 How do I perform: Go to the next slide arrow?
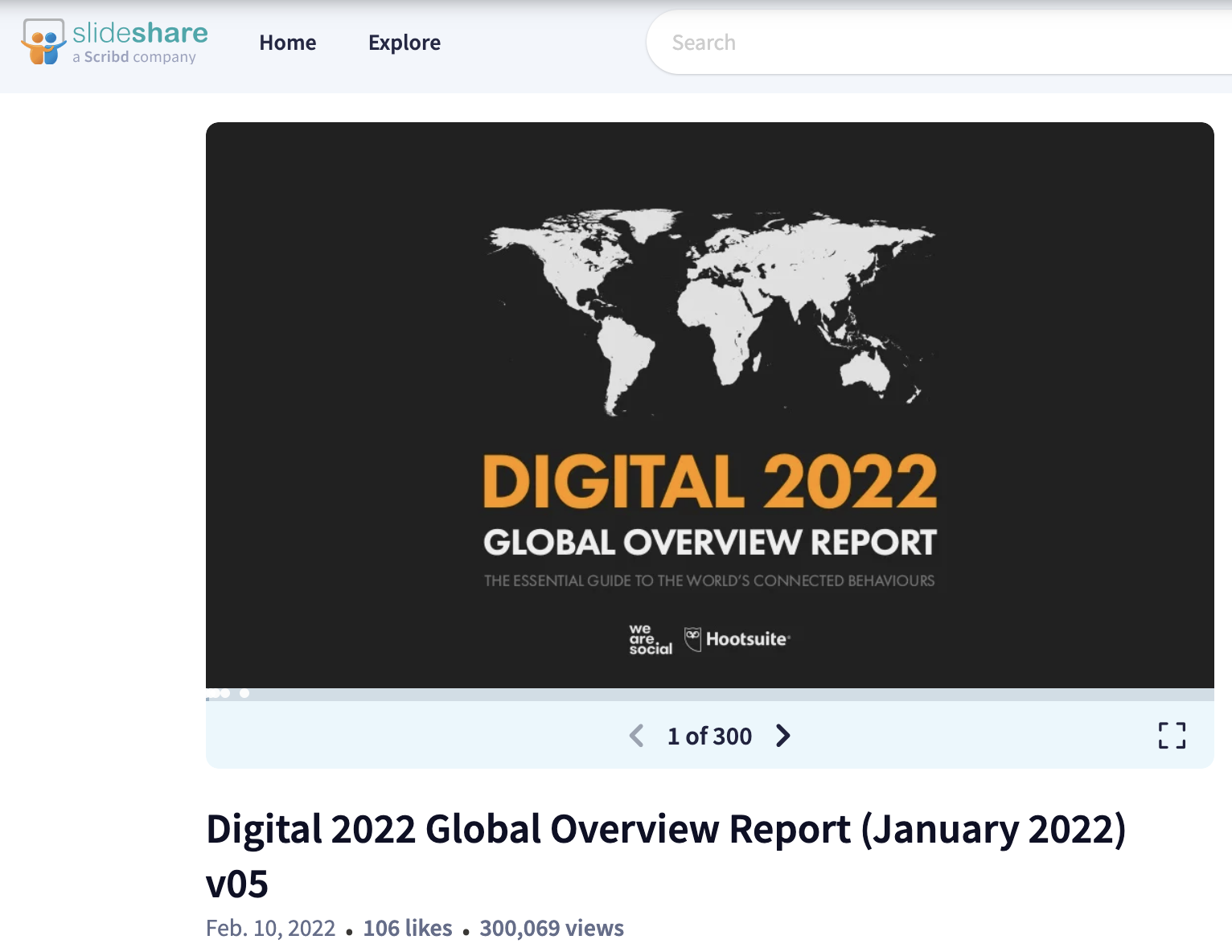click(x=782, y=736)
